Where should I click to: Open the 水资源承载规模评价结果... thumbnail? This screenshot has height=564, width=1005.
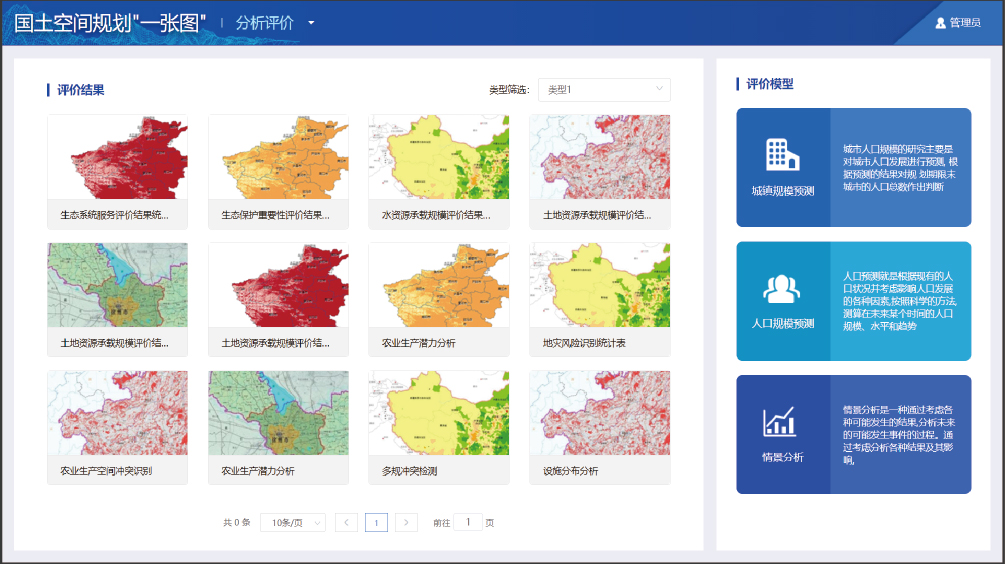point(439,157)
